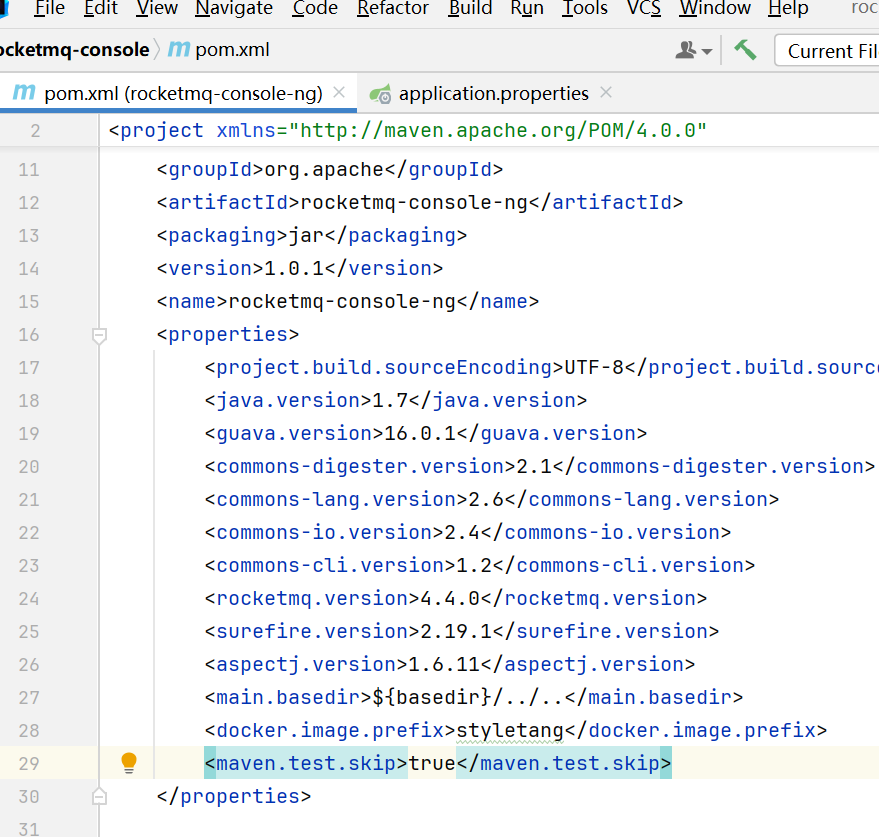Click the rocketmq-console breadcrumb
879x837 pixels.
pos(75,50)
